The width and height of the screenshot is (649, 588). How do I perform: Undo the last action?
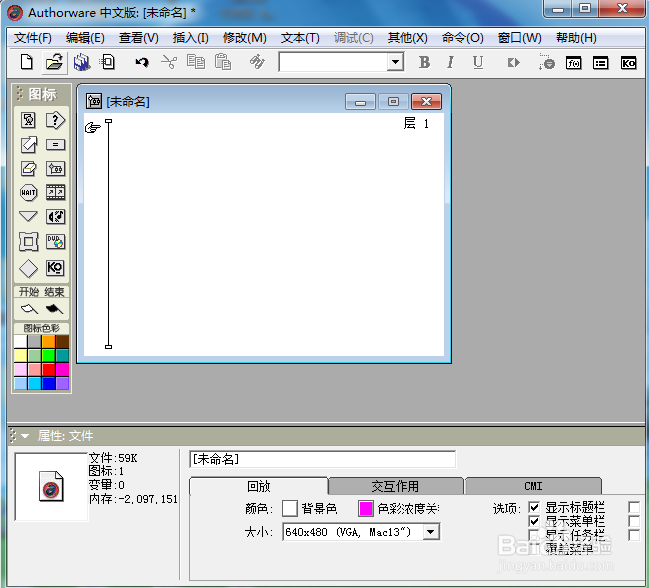(142, 62)
